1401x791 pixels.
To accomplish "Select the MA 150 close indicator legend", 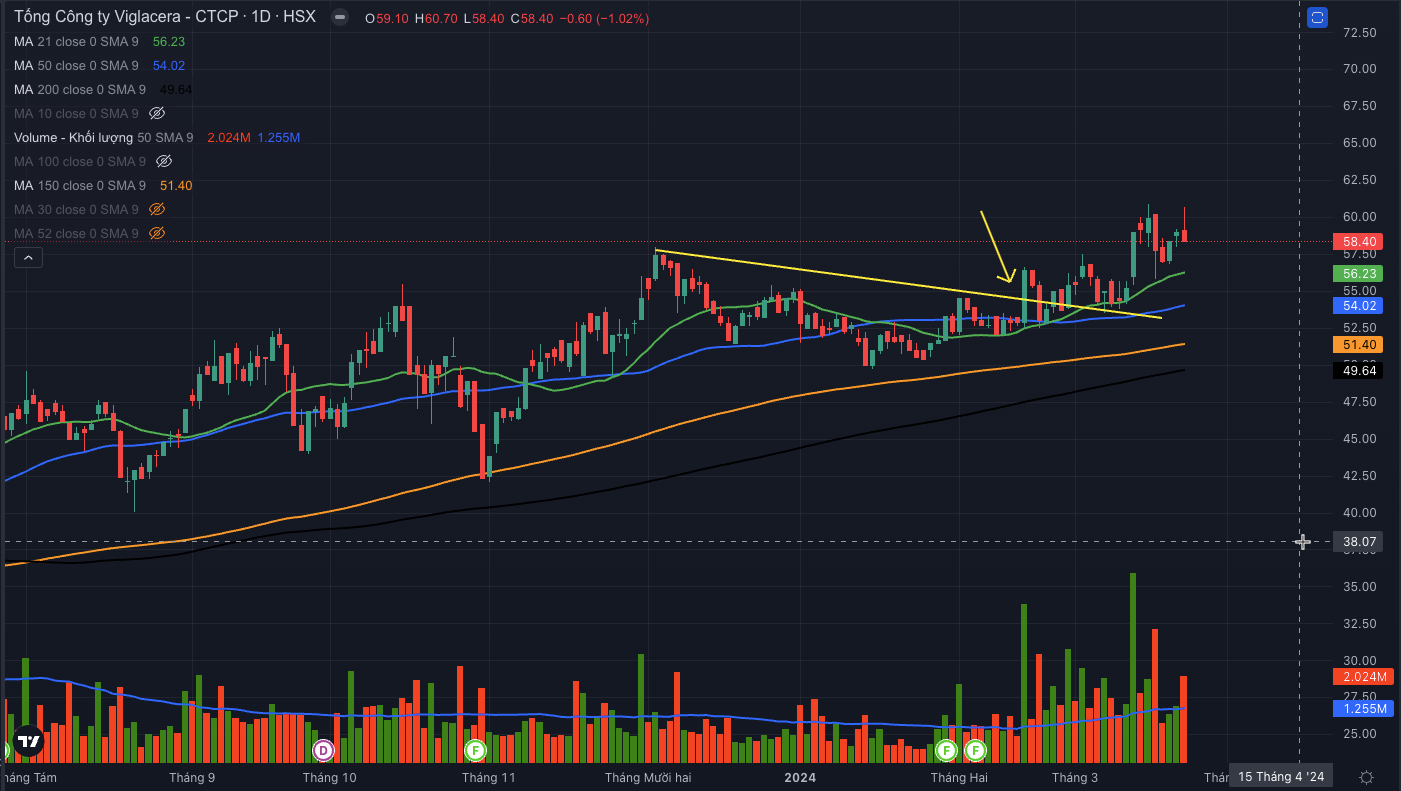I will [80, 185].
